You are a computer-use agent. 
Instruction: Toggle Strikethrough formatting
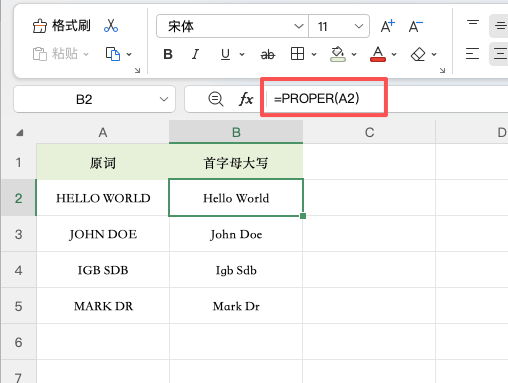(268, 54)
